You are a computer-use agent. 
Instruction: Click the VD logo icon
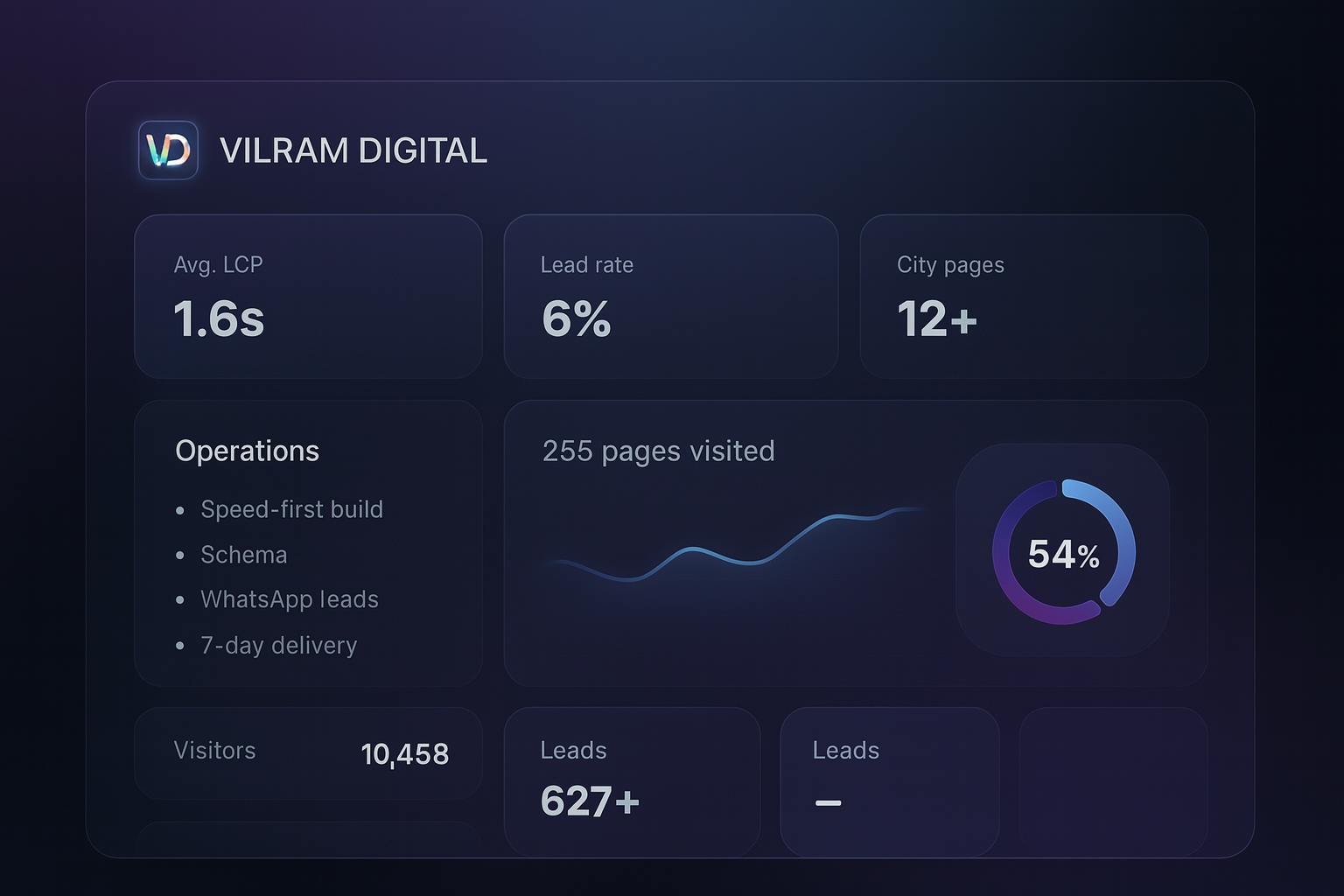point(168,150)
